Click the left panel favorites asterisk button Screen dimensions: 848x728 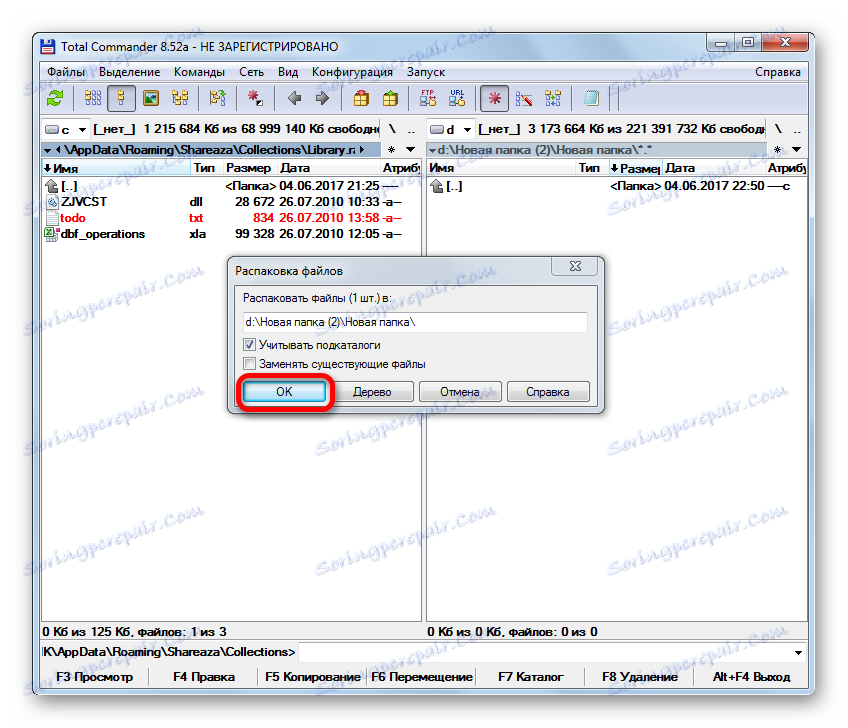coord(391,149)
